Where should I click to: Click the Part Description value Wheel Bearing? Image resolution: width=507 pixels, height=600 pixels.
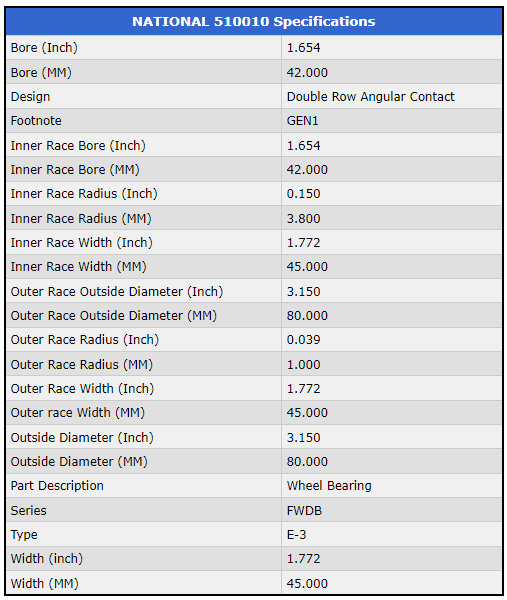point(329,486)
